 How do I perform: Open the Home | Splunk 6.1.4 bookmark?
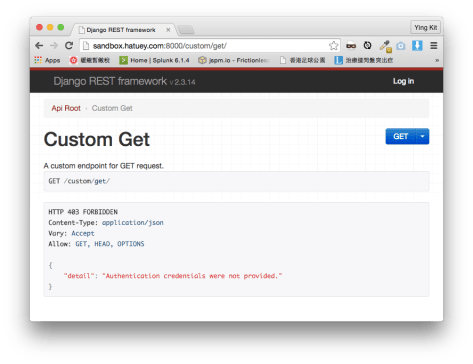point(154,60)
